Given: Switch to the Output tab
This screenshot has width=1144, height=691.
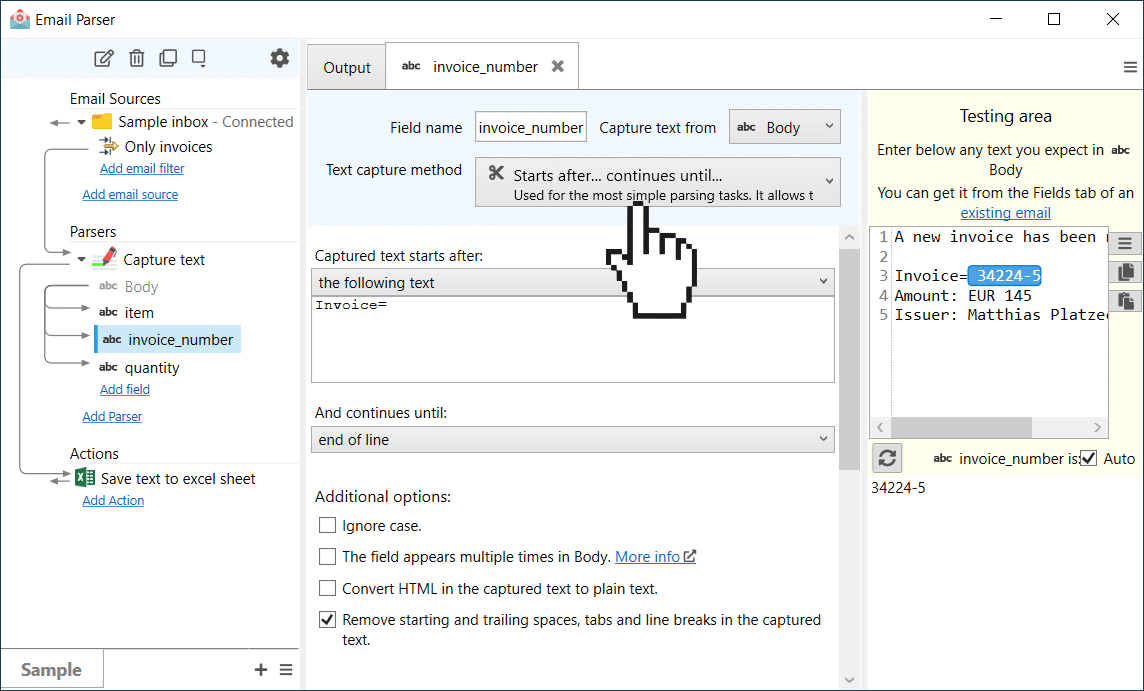Looking at the screenshot, I should pos(347,68).
